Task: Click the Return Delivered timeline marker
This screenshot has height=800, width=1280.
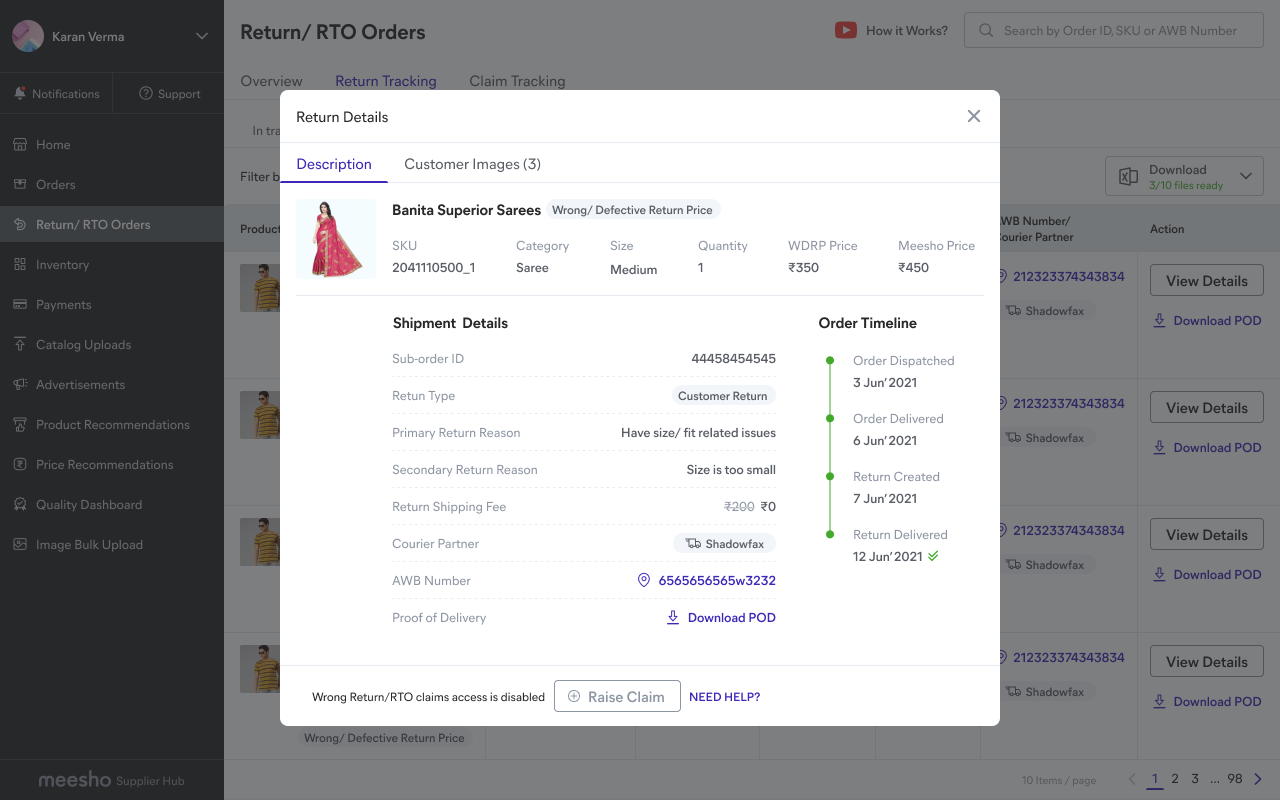Action: coord(829,534)
